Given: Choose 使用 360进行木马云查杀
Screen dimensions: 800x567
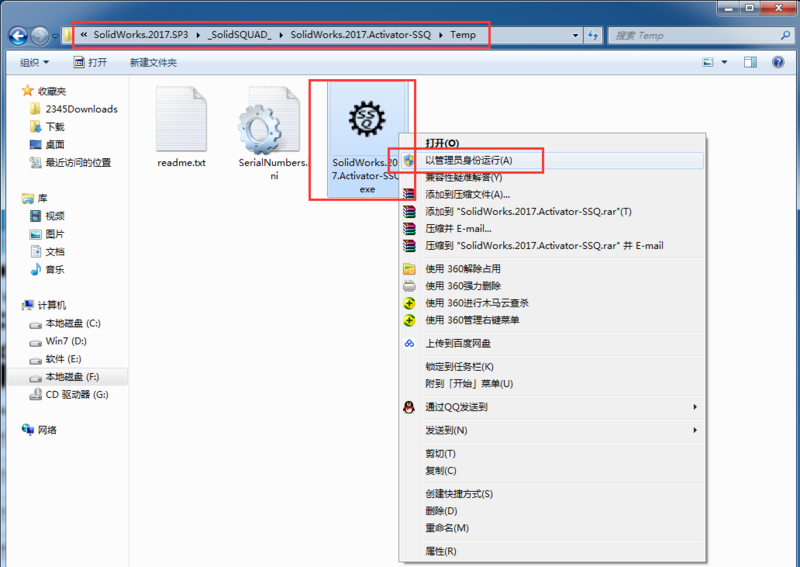Looking at the screenshot, I should coord(552,303).
